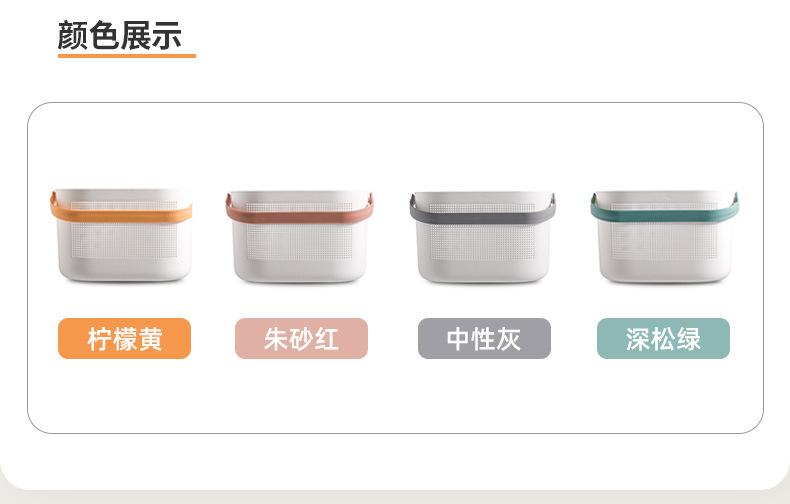
Task: Click the basket with orange handle
Action: 121,235
